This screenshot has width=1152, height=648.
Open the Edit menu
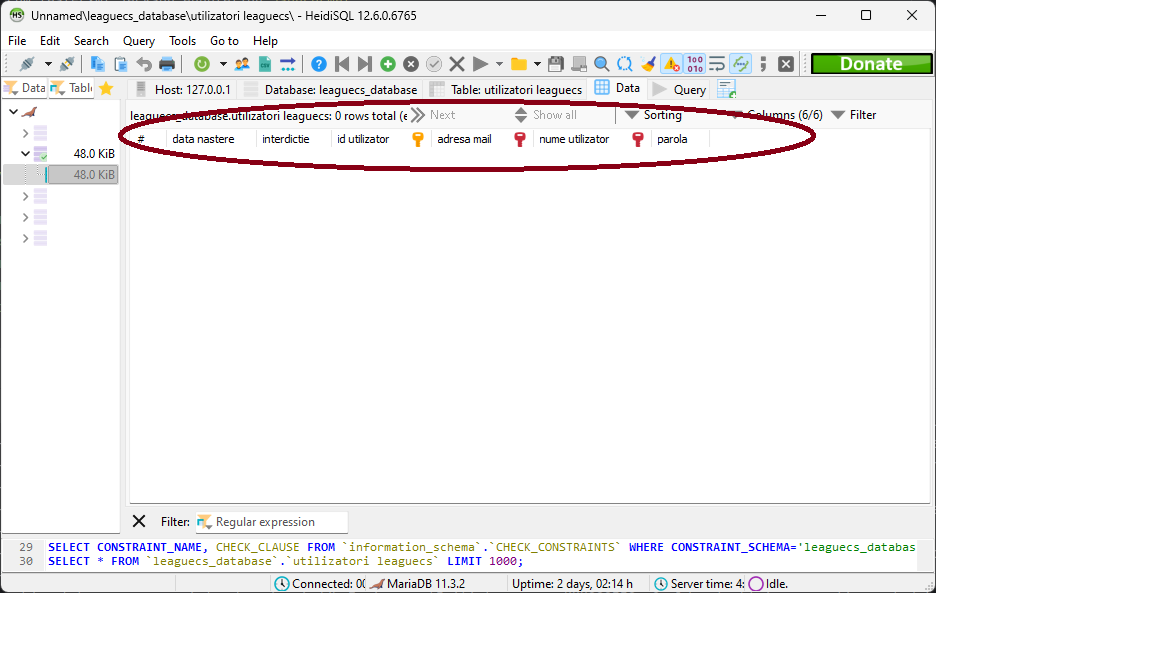click(x=50, y=40)
